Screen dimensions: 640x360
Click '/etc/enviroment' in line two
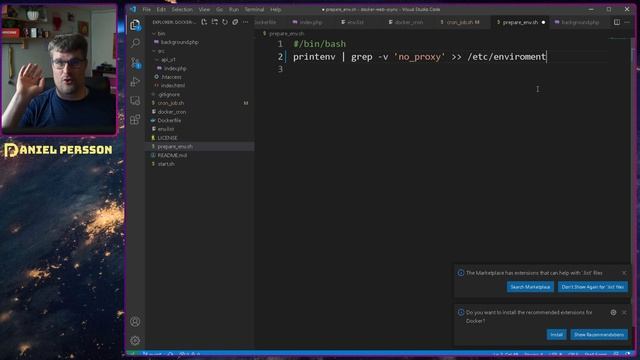(506, 57)
